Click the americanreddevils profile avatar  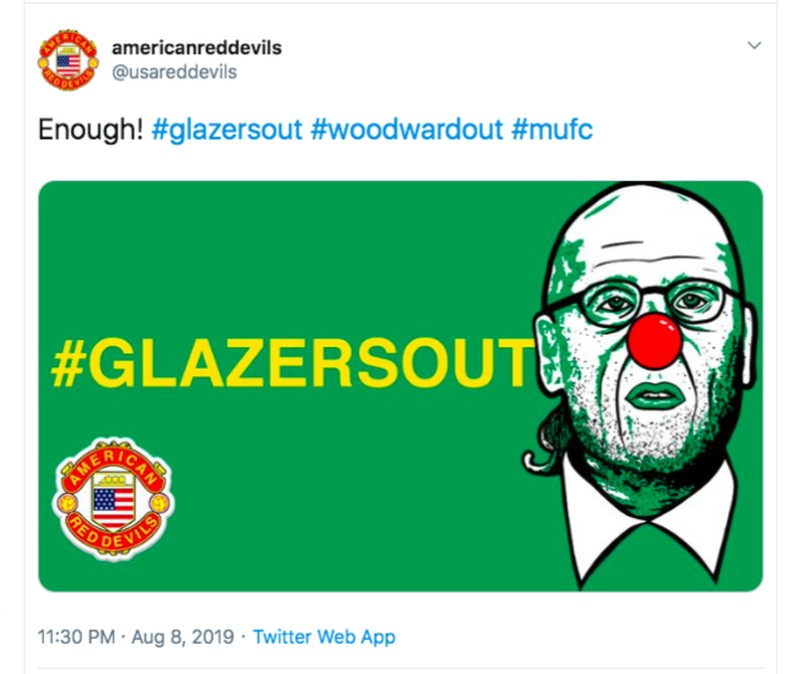68,61
